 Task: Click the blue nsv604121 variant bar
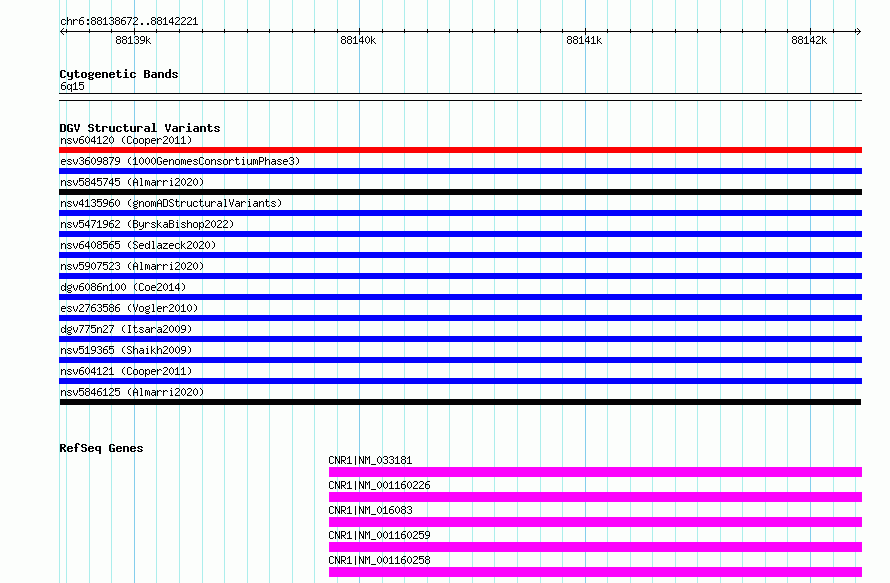pyautogui.click(x=460, y=381)
